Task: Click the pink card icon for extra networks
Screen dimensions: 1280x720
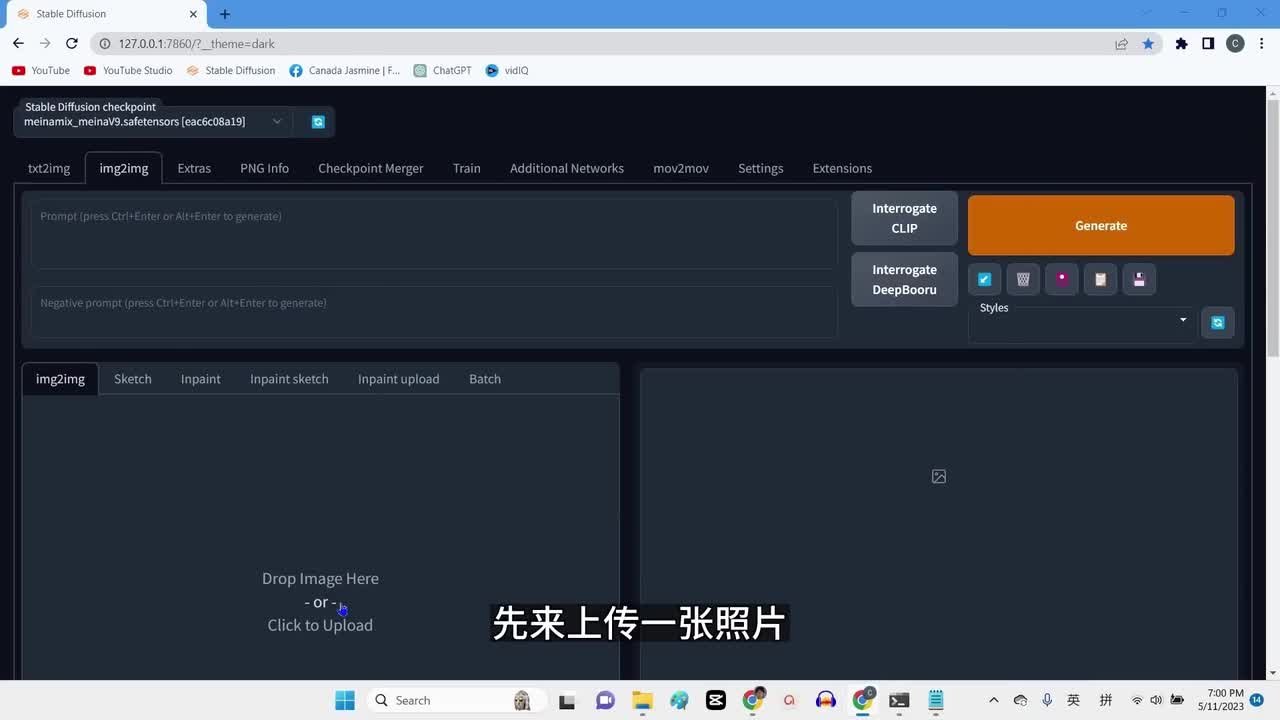Action: (1062, 280)
